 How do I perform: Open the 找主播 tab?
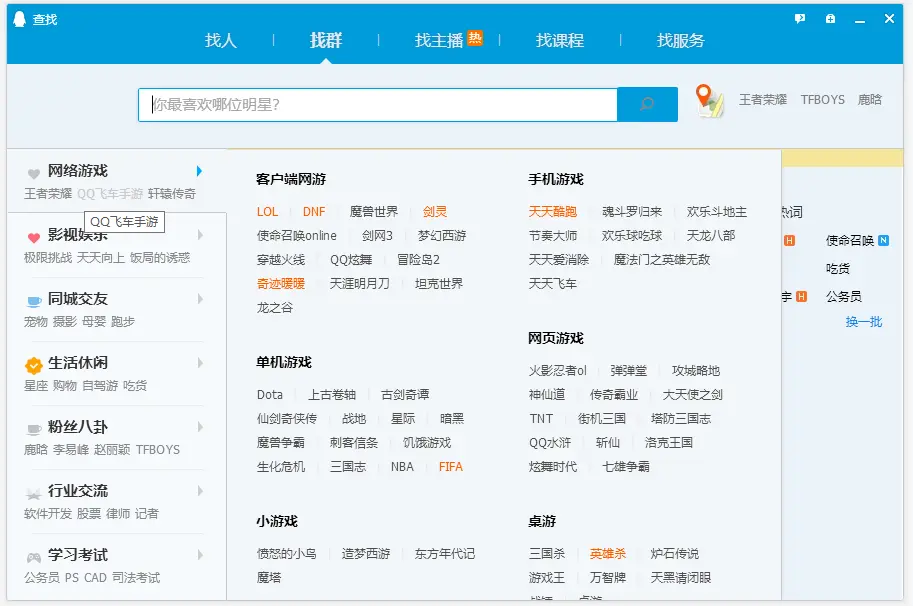[439, 40]
